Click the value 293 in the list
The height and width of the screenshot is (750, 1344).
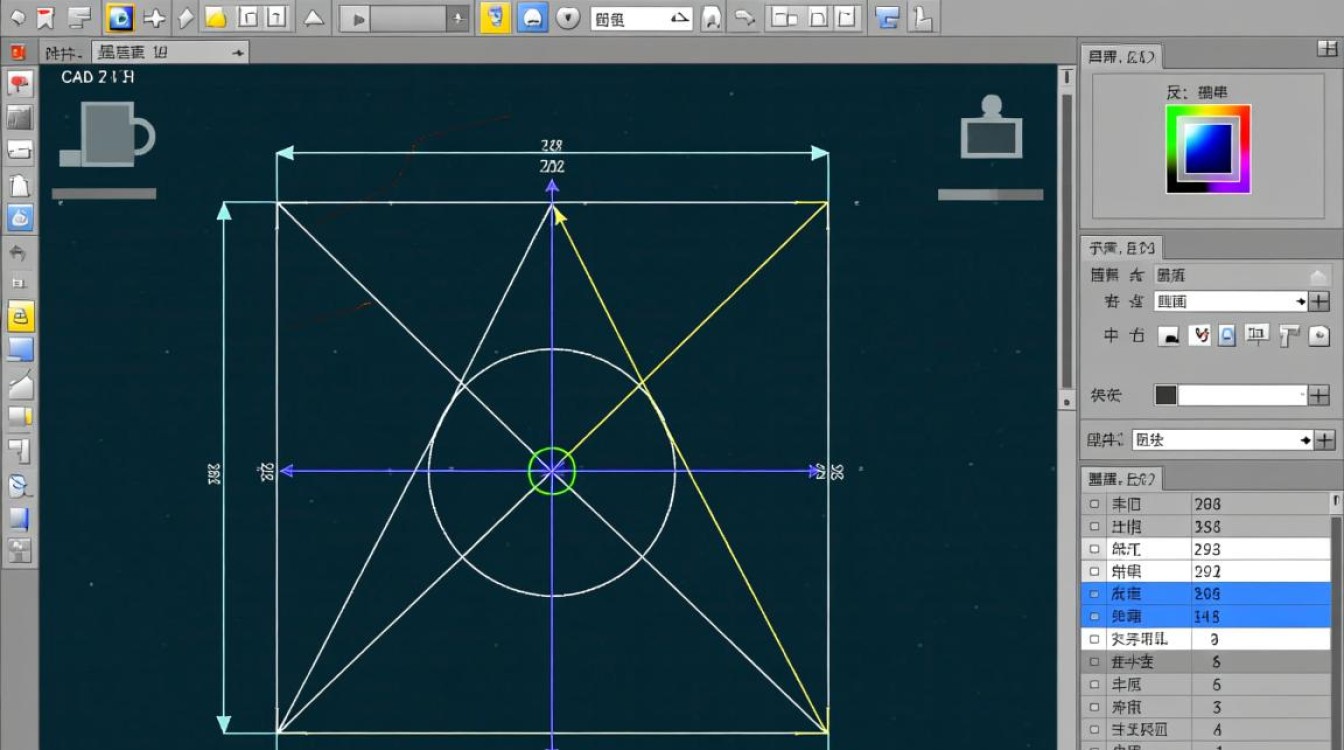(x=1207, y=550)
